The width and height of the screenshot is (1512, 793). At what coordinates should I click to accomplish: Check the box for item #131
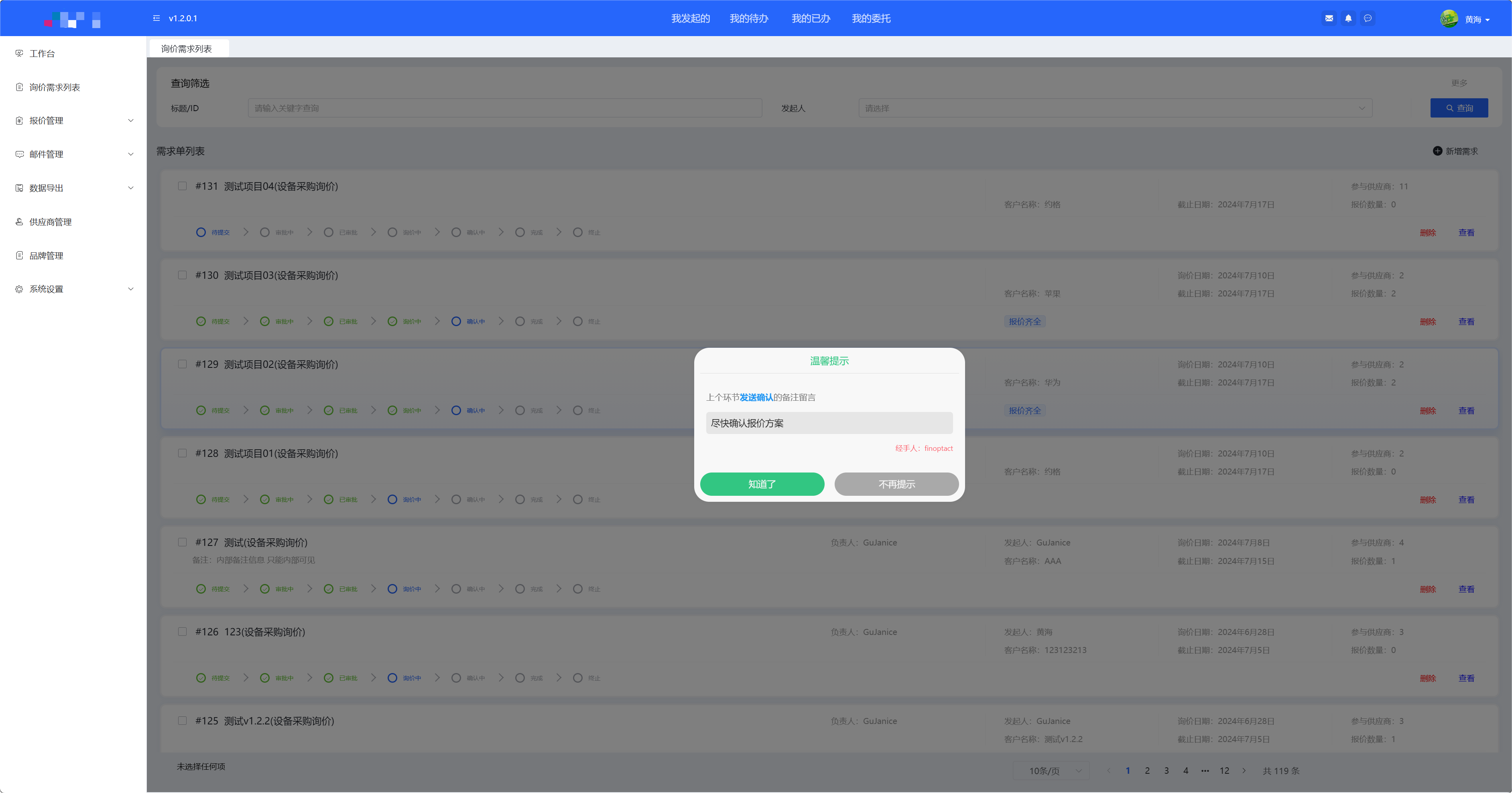(183, 186)
